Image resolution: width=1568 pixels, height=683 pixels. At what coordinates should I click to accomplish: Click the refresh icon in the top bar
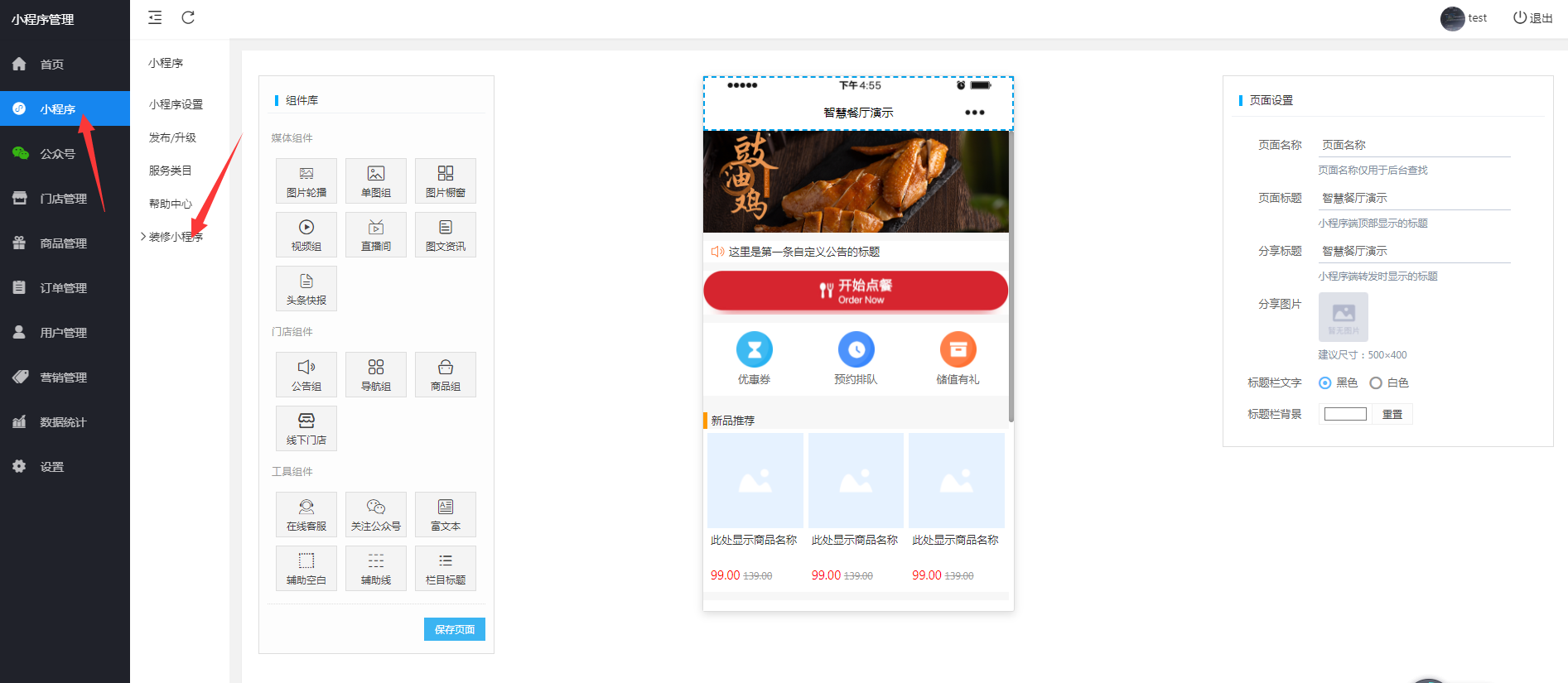[188, 17]
